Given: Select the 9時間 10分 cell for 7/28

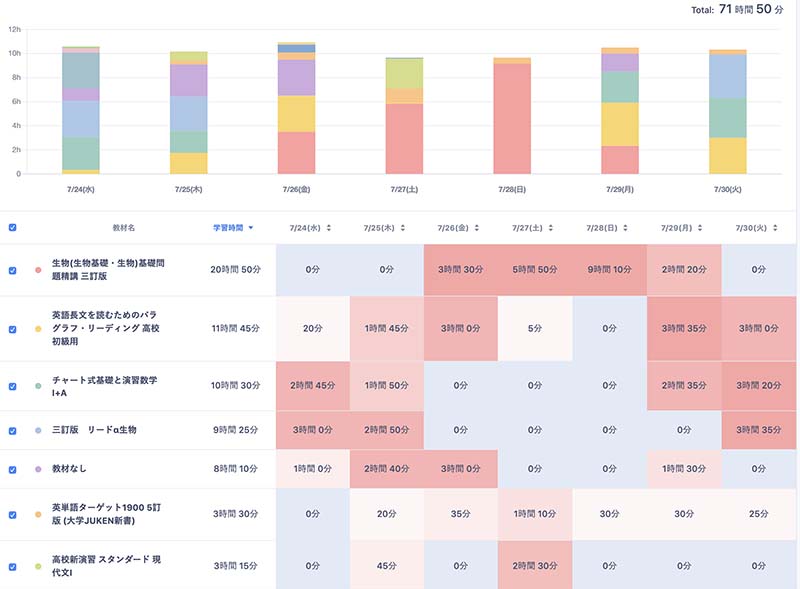Looking at the screenshot, I should click(x=610, y=270).
